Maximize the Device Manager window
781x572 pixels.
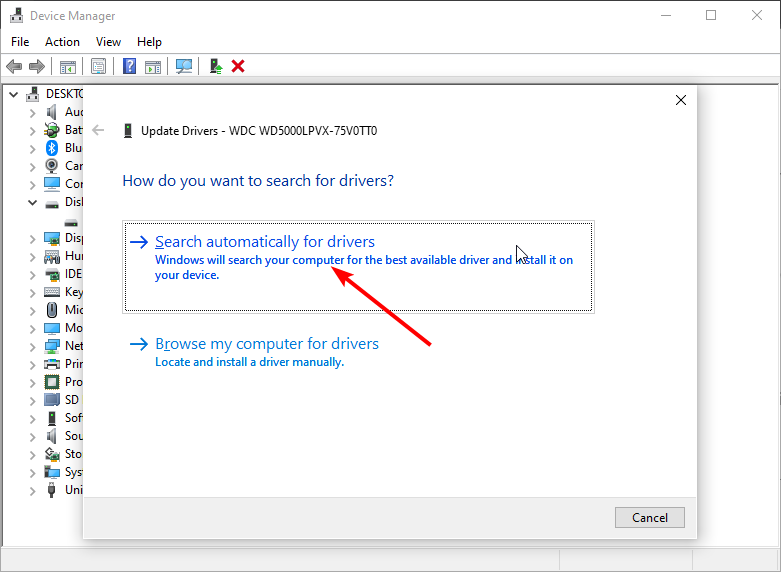point(711,15)
